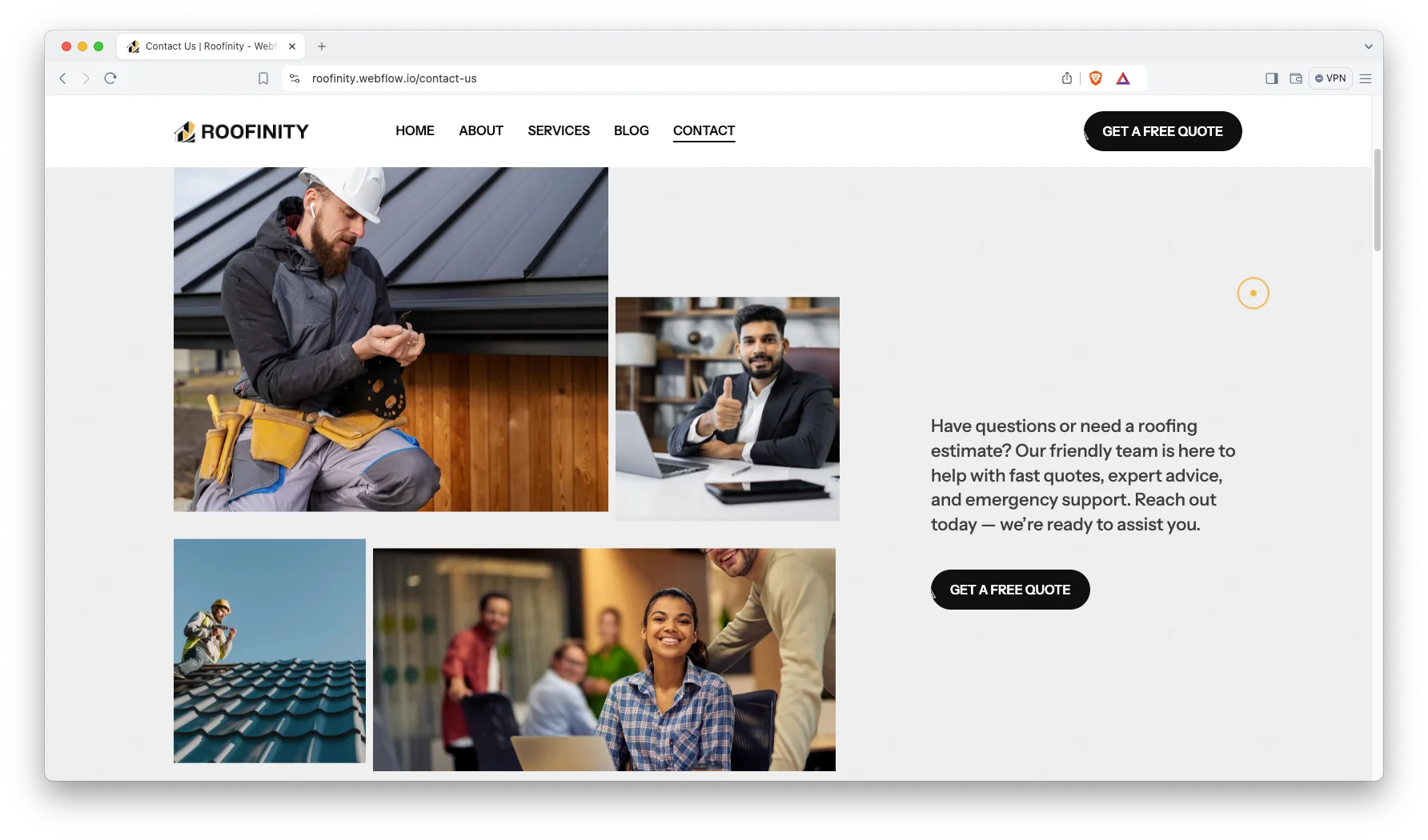Go back to previous page

tap(62, 78)
